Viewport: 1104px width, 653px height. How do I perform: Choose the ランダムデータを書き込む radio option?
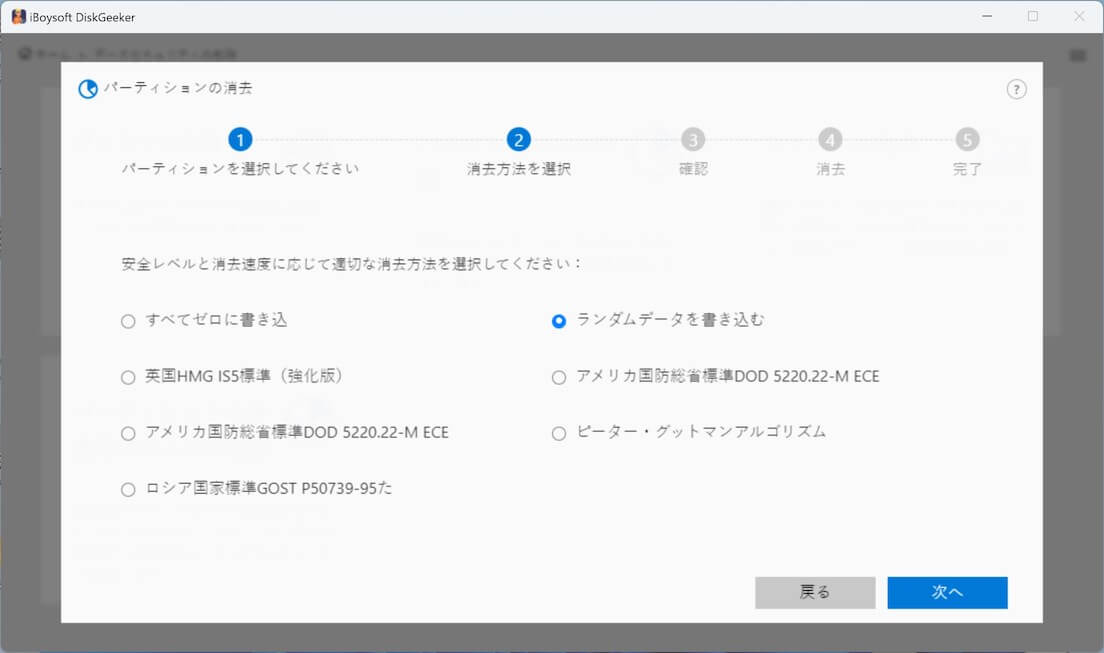559,321
